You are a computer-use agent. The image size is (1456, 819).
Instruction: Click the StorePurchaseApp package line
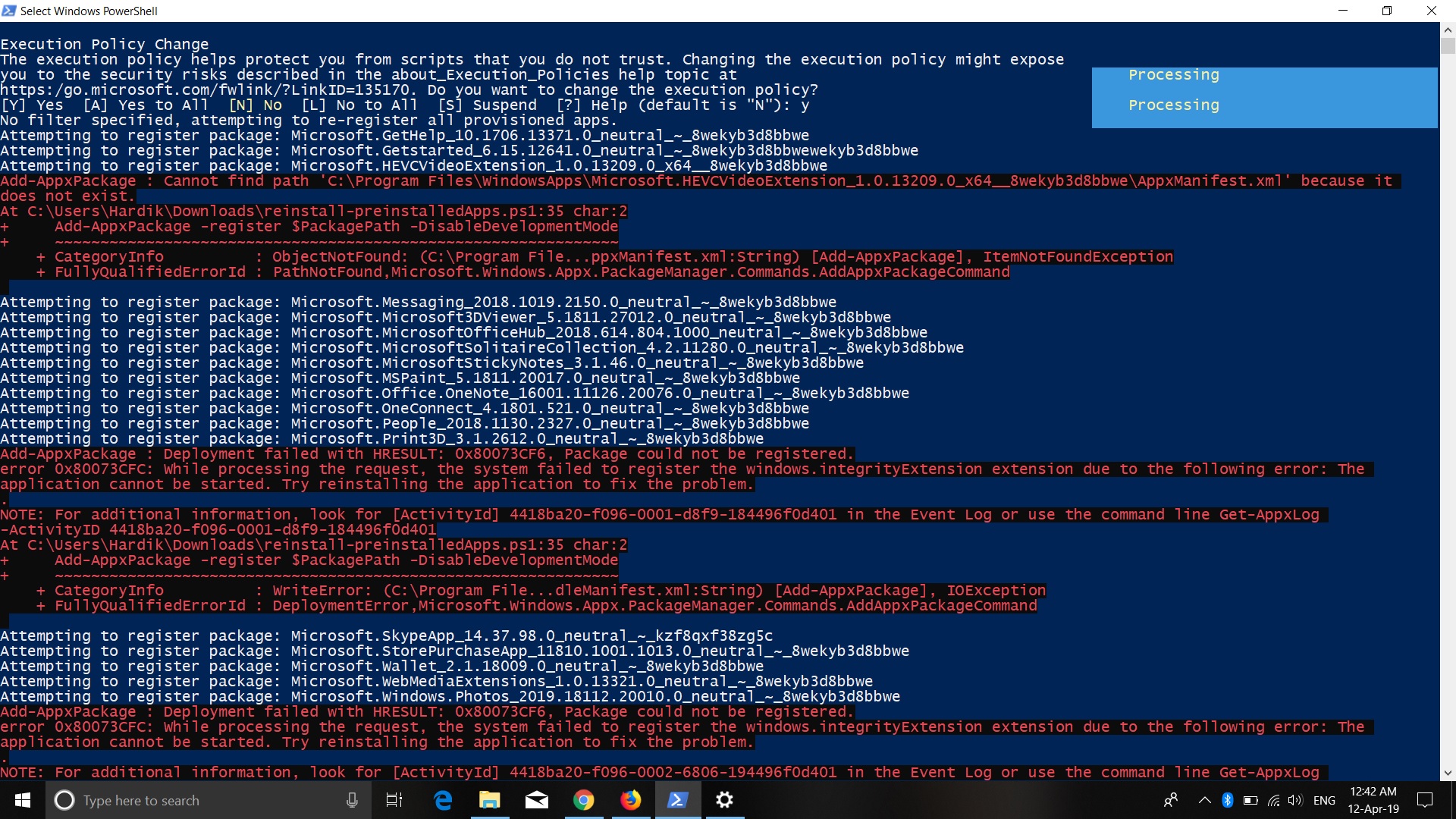tap(455, 651)
